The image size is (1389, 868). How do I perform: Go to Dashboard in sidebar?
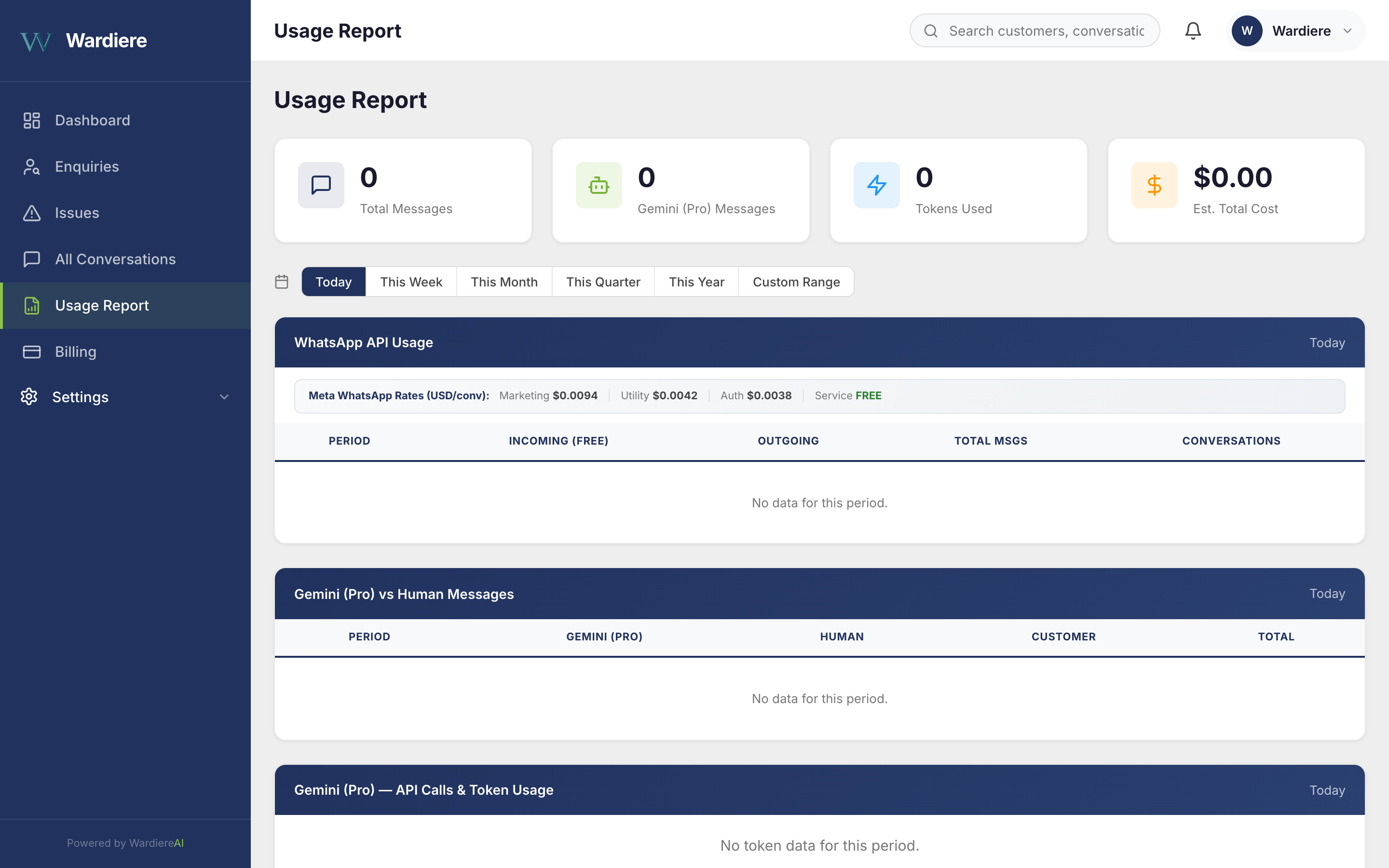tap(125, 121)
